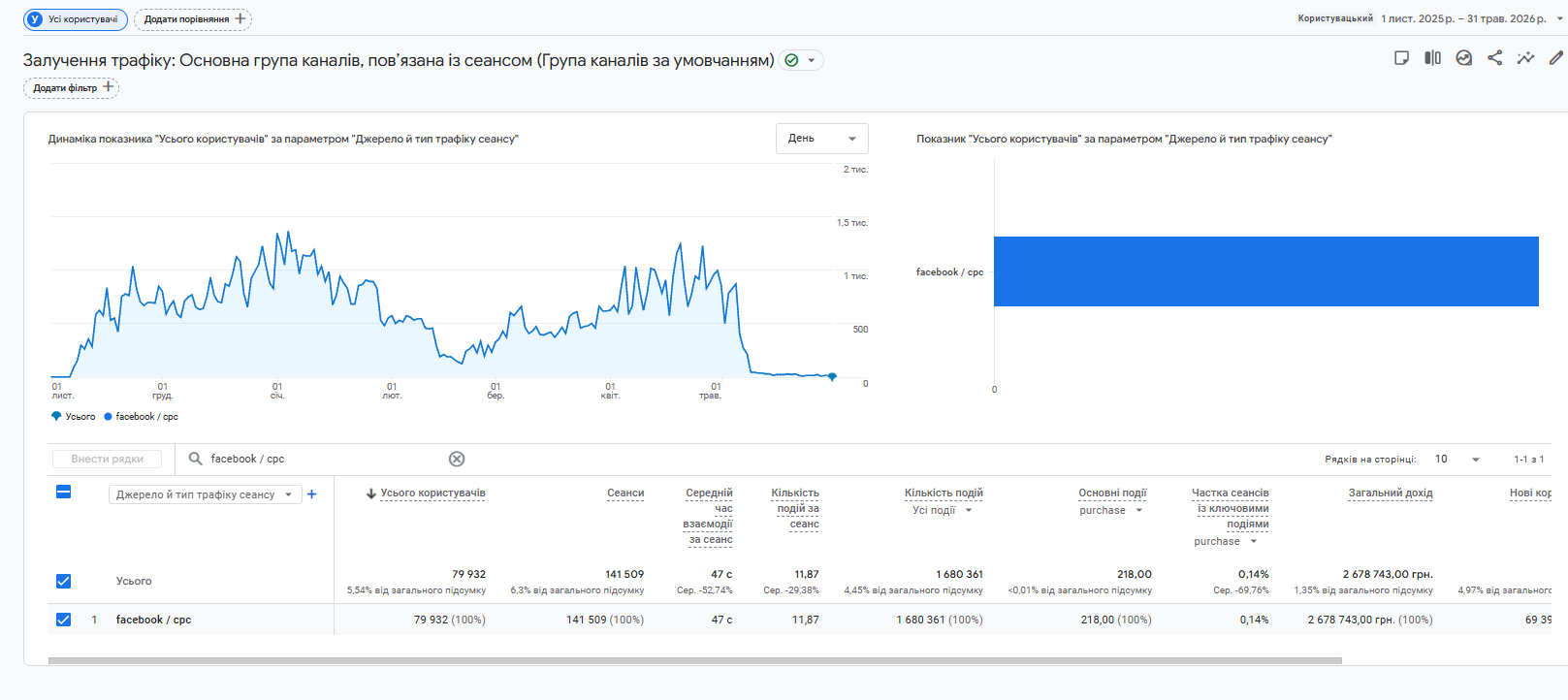Click the 79 932 total users value
The image size is (1568, 700).
coord(468,574)
